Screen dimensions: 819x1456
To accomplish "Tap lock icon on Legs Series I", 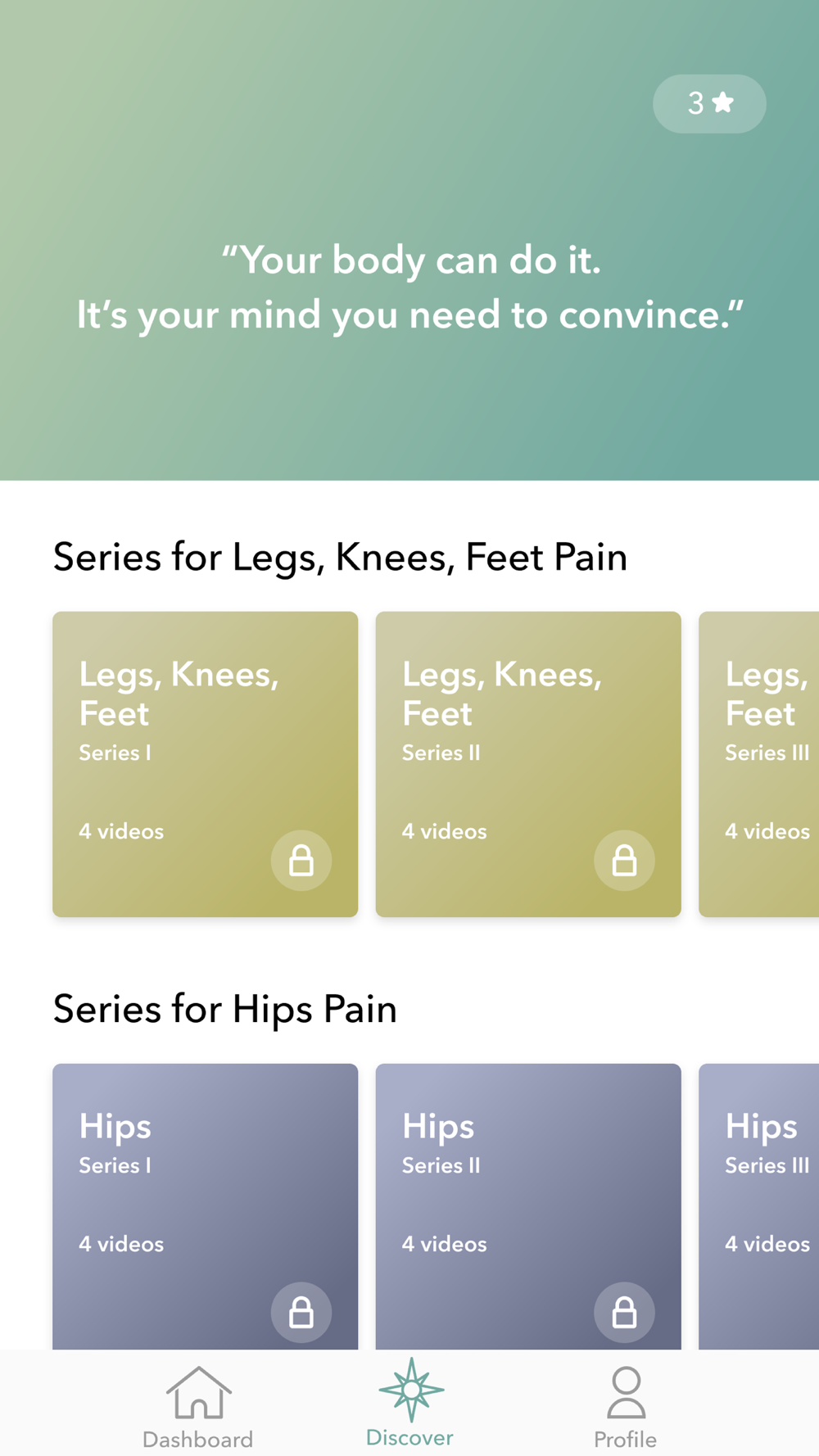I will click(301, 861).
